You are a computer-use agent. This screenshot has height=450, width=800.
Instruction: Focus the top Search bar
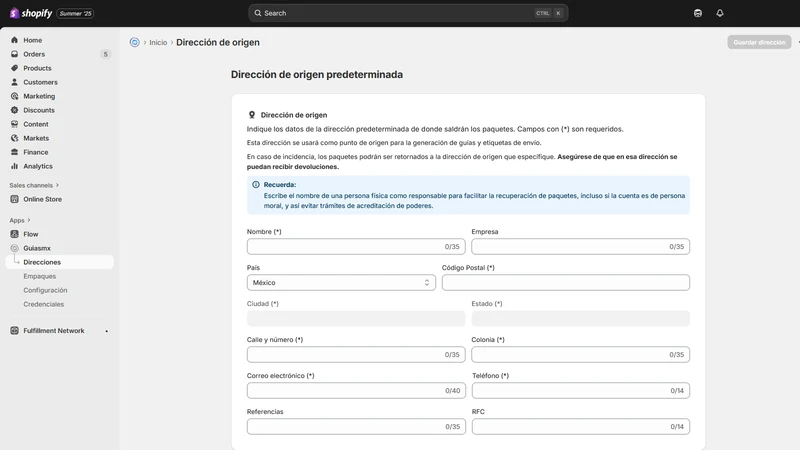point(408,13)
